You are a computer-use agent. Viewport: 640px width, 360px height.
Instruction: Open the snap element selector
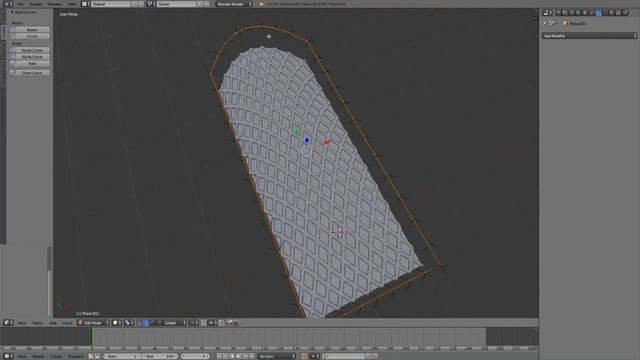(212, 323)
